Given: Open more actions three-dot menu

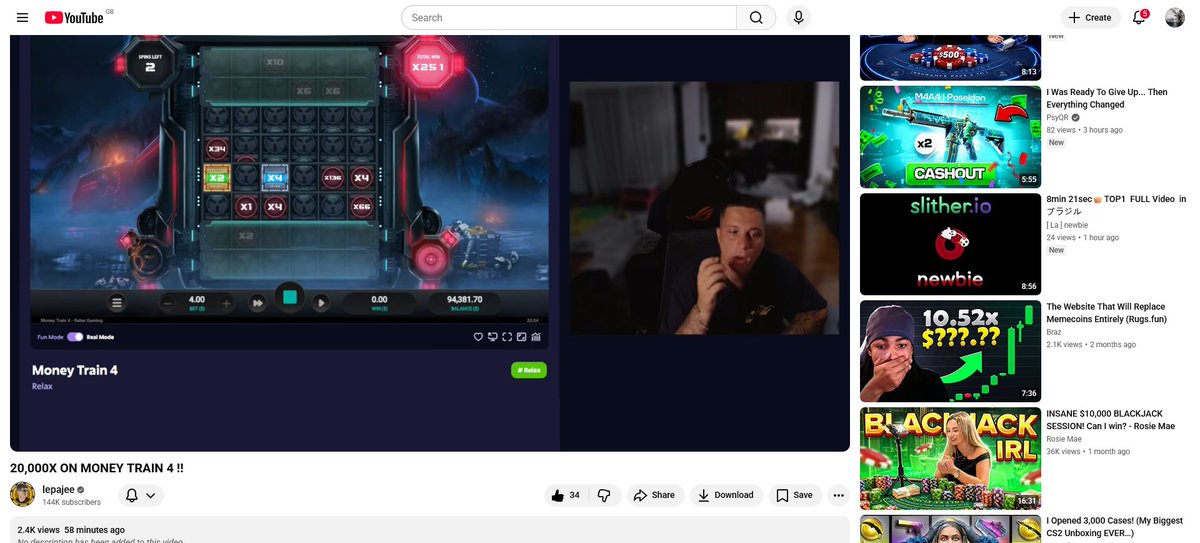Looking at the screenshot, I should point(838,495).
